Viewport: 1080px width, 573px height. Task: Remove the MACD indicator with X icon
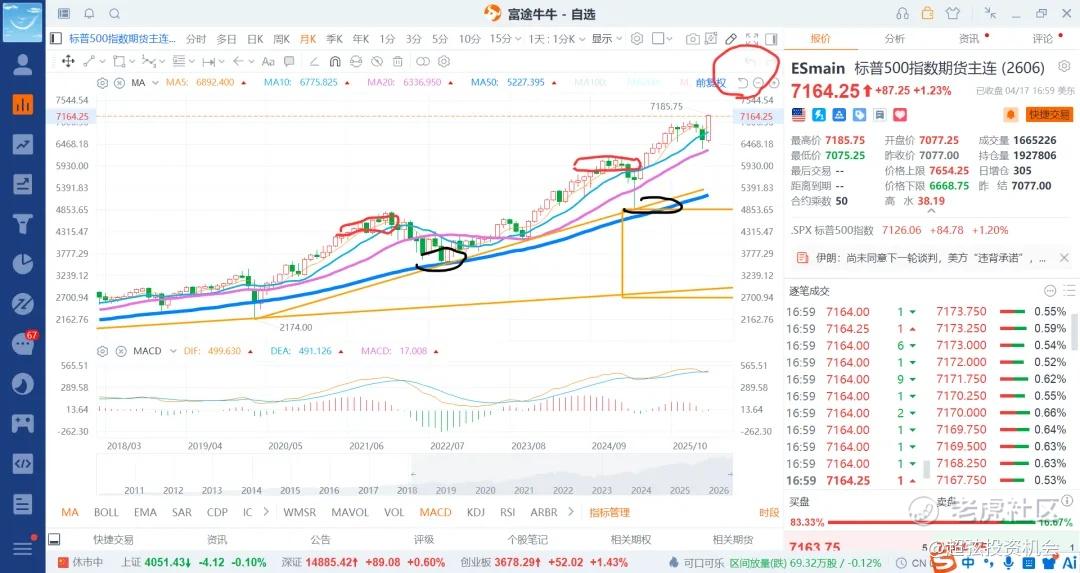pyautogui.click(x=121, y=351)
